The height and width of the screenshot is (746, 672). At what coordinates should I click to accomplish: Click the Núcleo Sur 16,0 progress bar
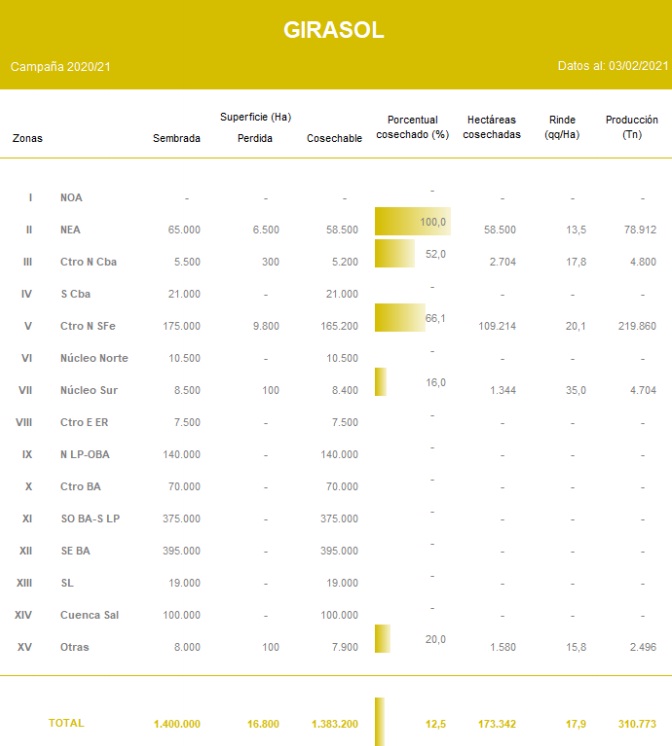tap(381, 382)
